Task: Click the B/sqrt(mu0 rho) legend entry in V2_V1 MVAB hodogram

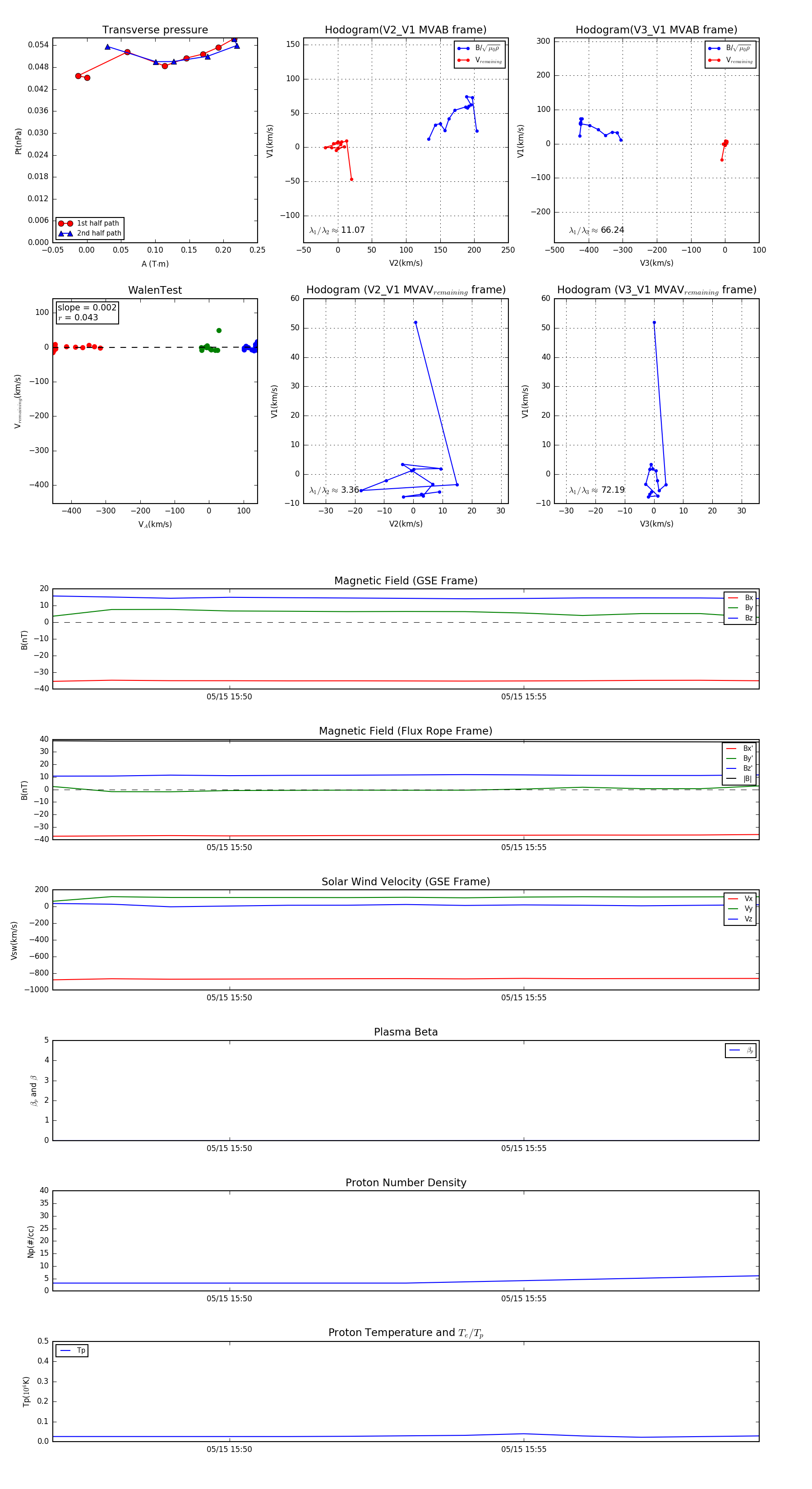Action: [x=479, y=49]
